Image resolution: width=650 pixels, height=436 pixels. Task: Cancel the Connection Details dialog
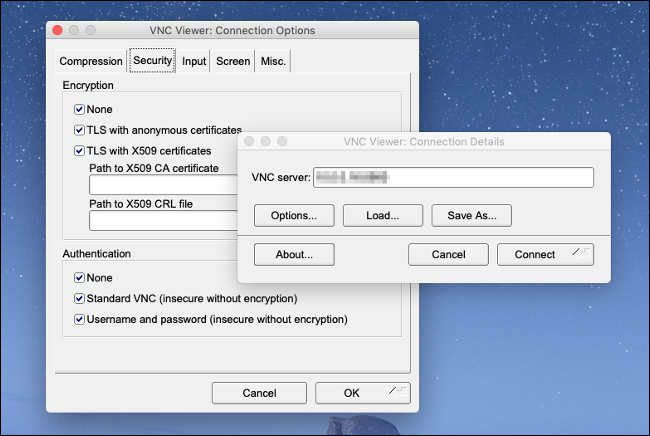tap(448, 254)
